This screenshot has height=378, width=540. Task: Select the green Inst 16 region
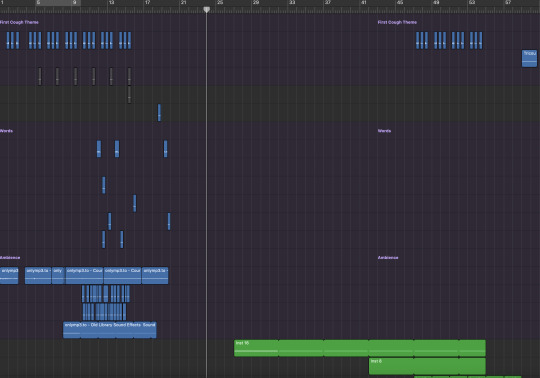pyautogui.click(x=360, y=348)
